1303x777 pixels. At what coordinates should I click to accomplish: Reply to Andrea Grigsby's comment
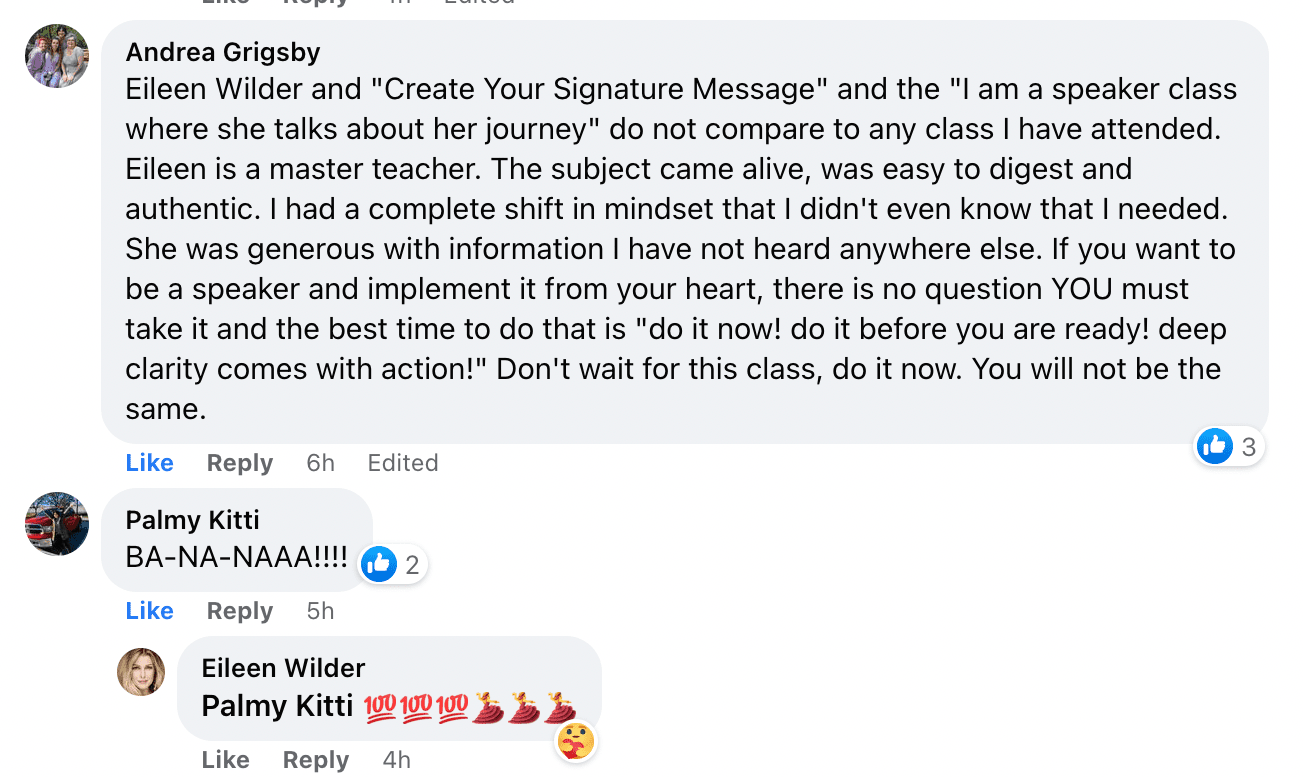tap(240, 463)
